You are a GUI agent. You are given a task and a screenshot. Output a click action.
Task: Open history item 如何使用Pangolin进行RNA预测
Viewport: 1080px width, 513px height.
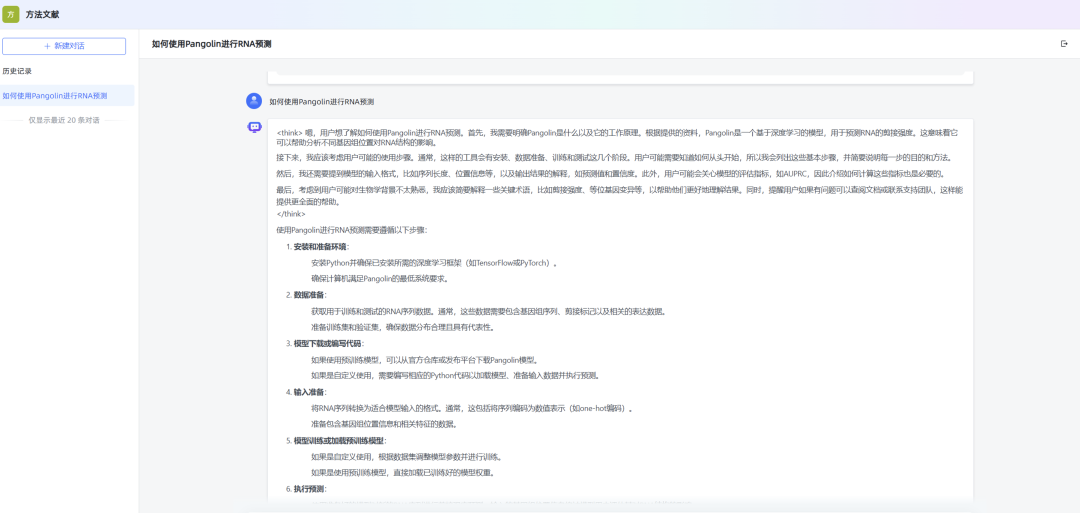(x=67, y=96)
